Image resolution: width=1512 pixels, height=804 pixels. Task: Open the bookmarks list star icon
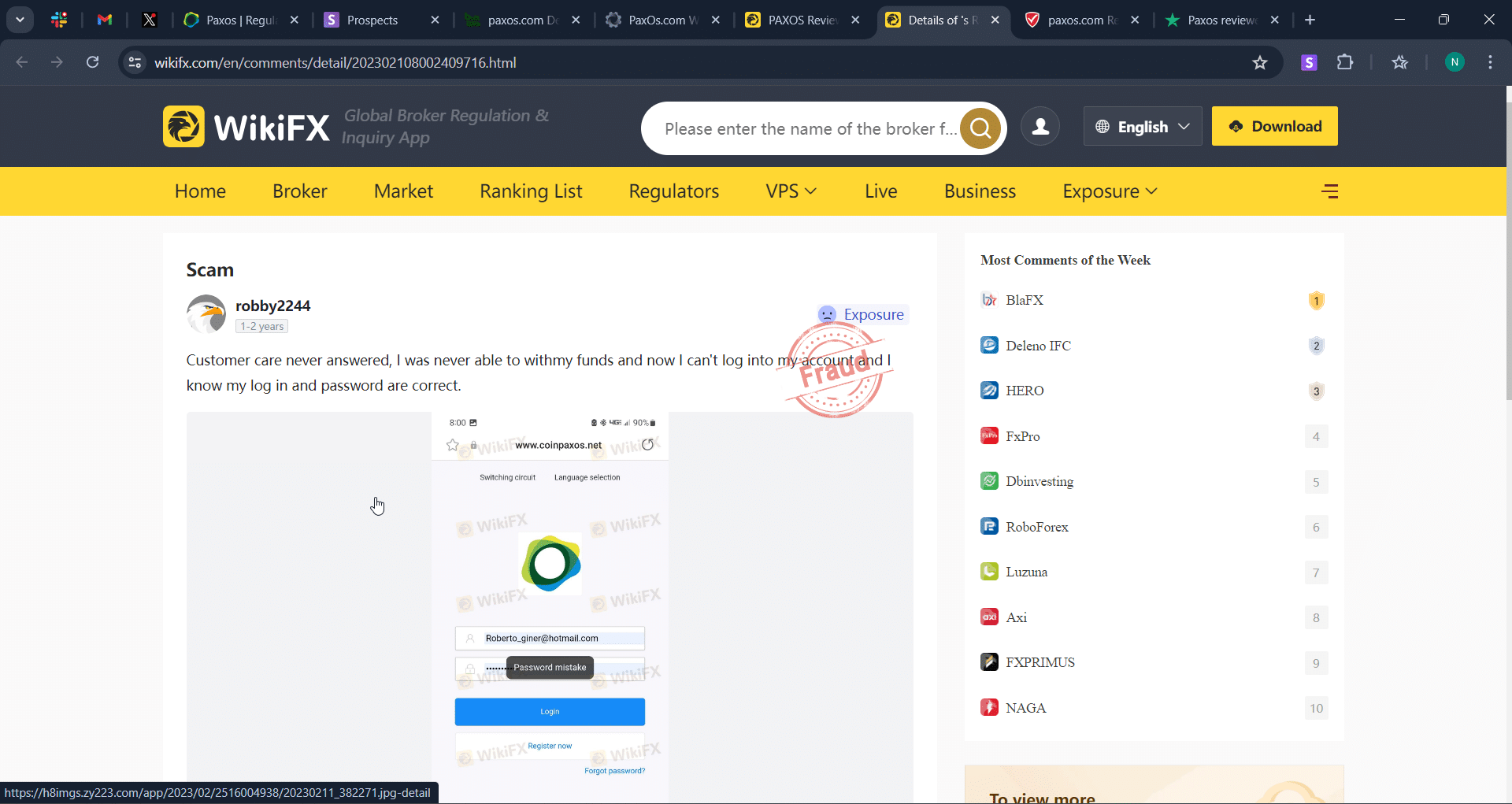[1399, 62]
